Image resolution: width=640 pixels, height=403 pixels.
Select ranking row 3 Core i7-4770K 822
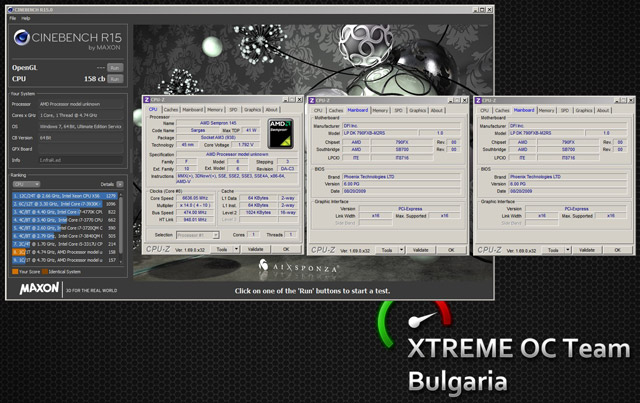tap(65, 212)
